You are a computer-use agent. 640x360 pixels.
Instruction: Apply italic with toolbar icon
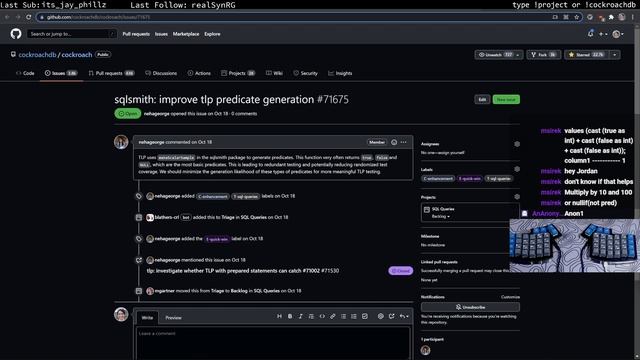[x=300, y=316]
